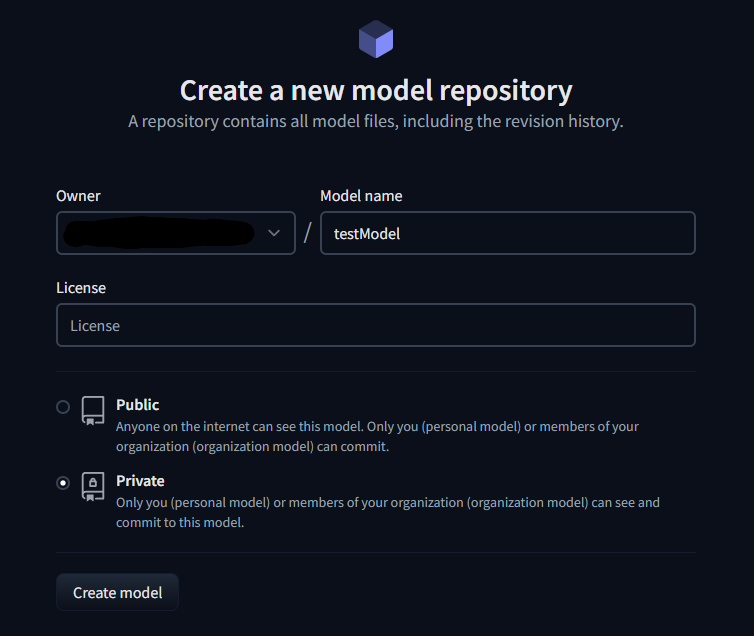The image size is (754, 636).
Task: Open the Owner selection combo box
Action: pos(176,233)
